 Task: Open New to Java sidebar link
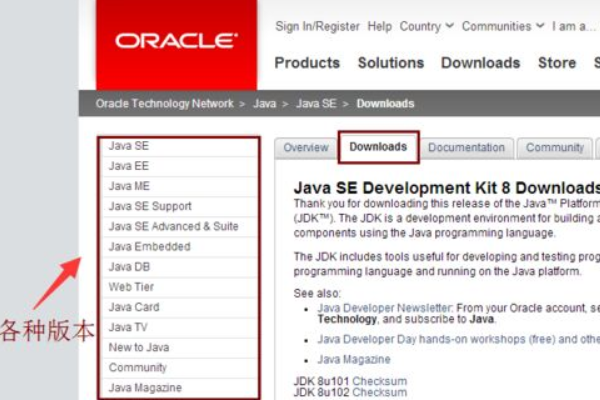click(x=138, y=347)
